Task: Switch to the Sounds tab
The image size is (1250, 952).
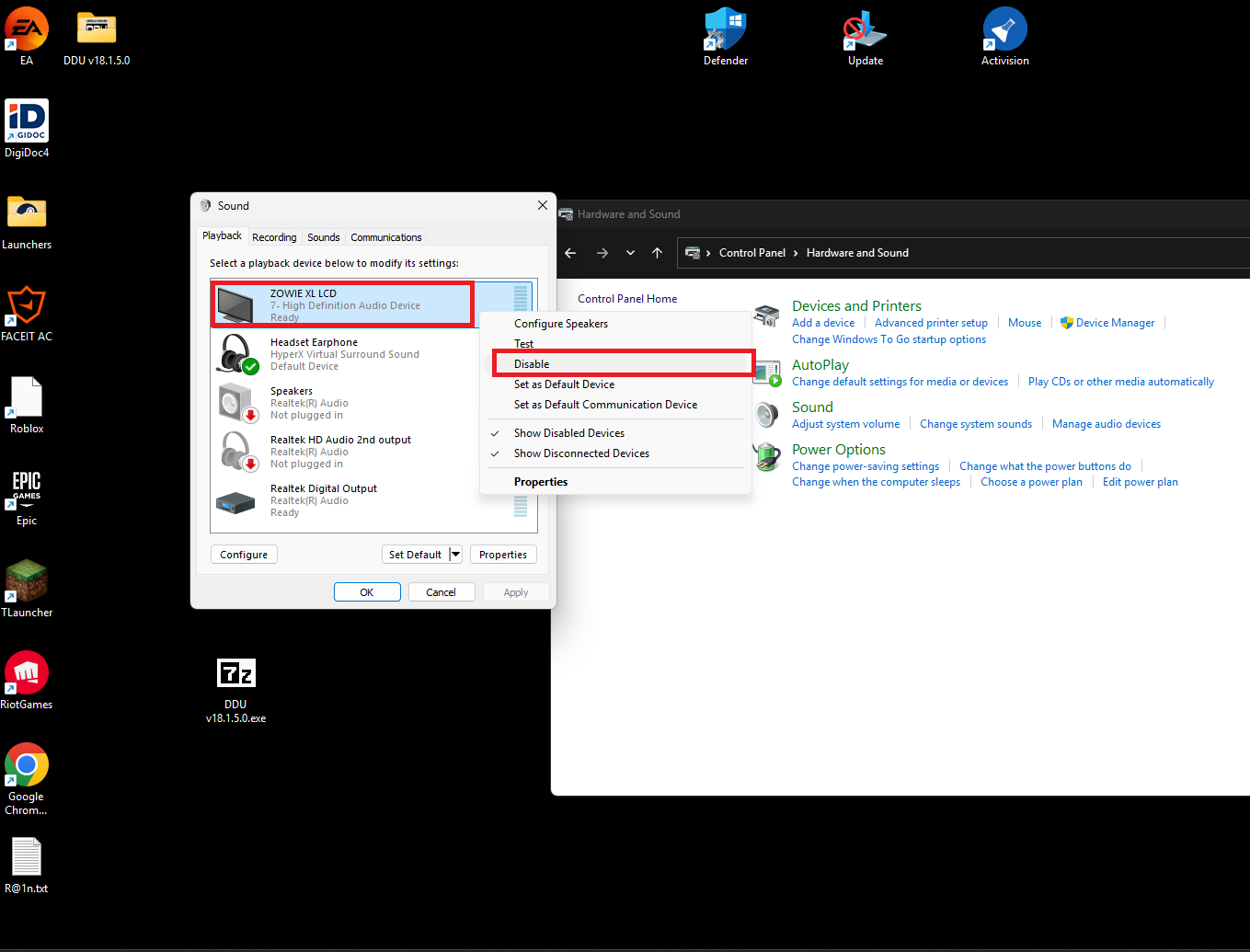Action: pyautogui.click(x=324, y=237)
